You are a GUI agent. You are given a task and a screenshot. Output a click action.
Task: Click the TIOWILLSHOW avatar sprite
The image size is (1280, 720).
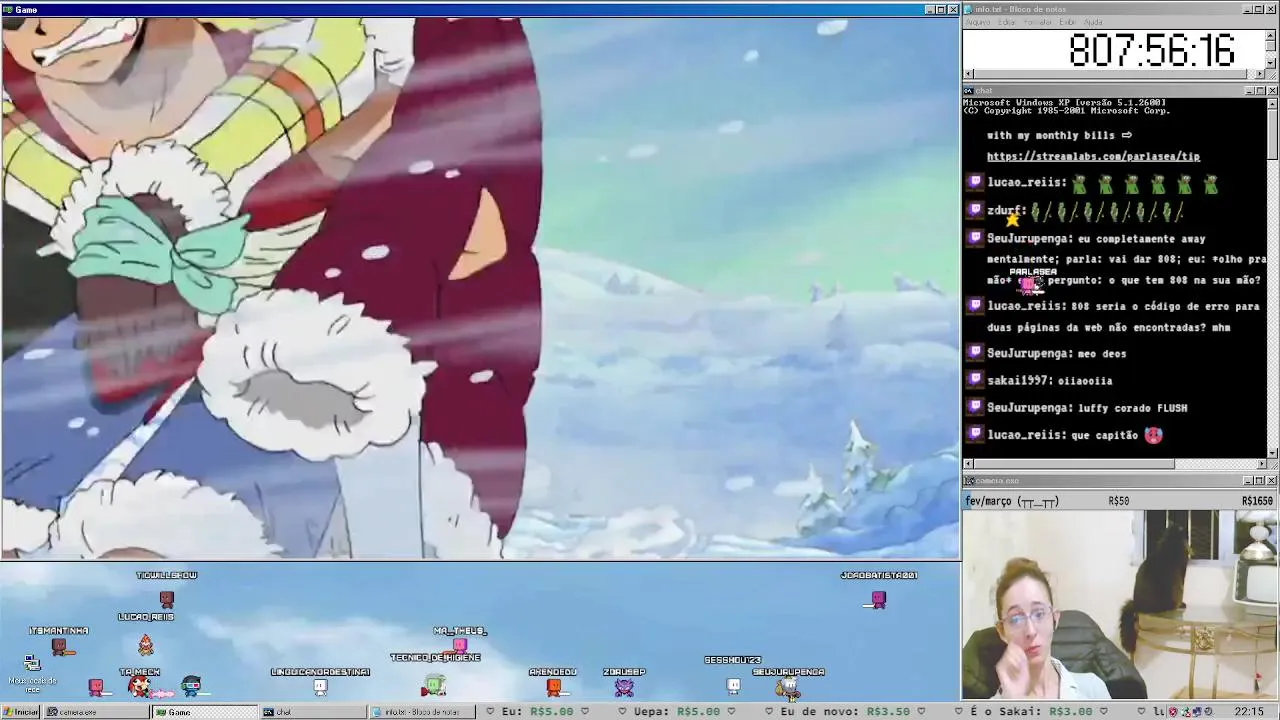(x=167, y=599)
